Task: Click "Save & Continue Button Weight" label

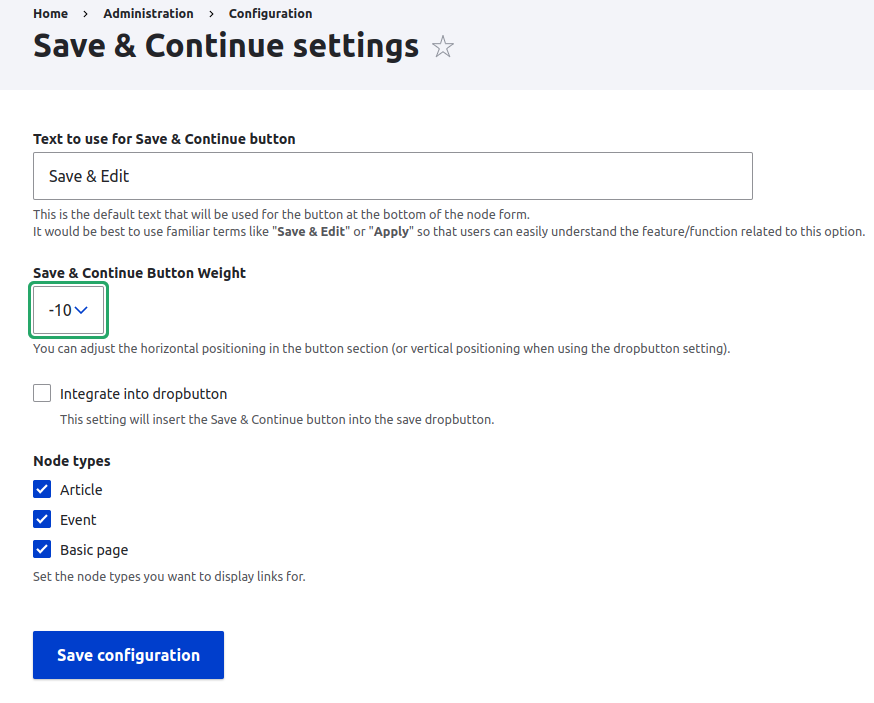Action: pyautogui.click(x=139, y=273)
